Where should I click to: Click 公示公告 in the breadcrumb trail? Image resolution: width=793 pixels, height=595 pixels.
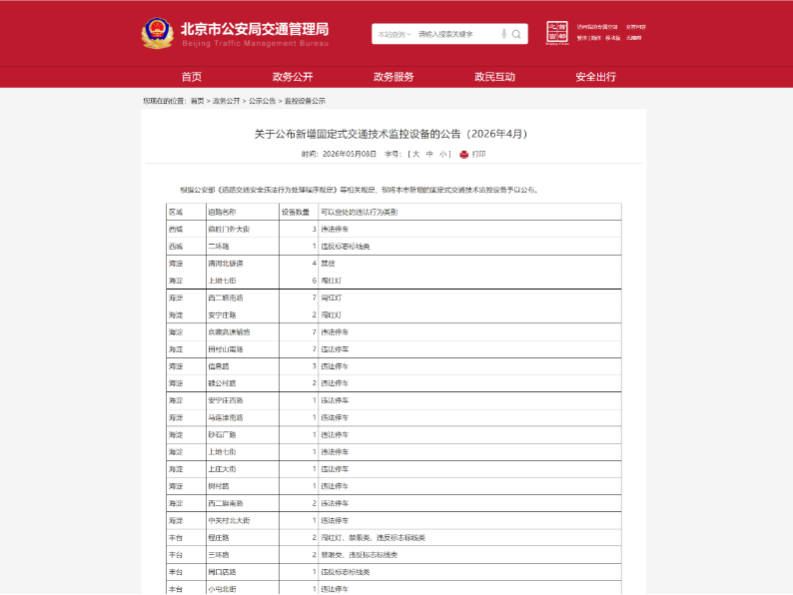[262, 101]
